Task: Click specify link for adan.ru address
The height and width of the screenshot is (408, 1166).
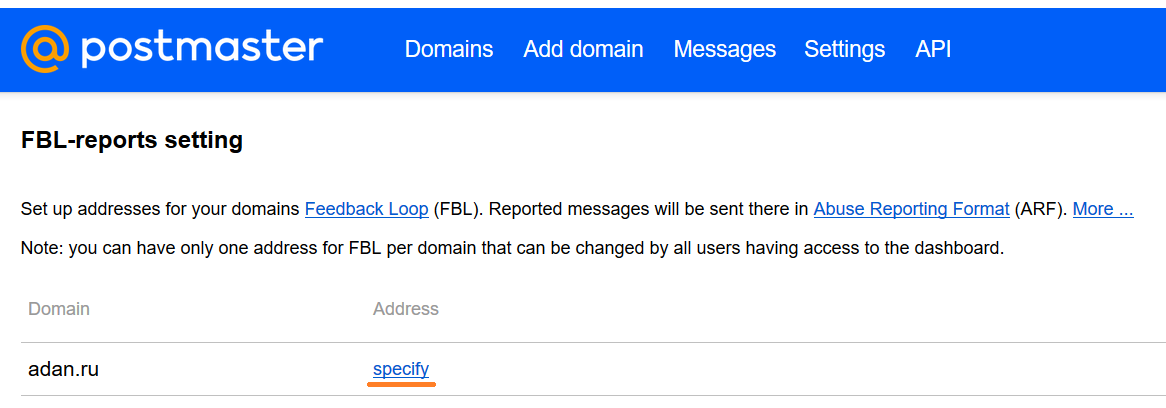Action: pos(401,369)
